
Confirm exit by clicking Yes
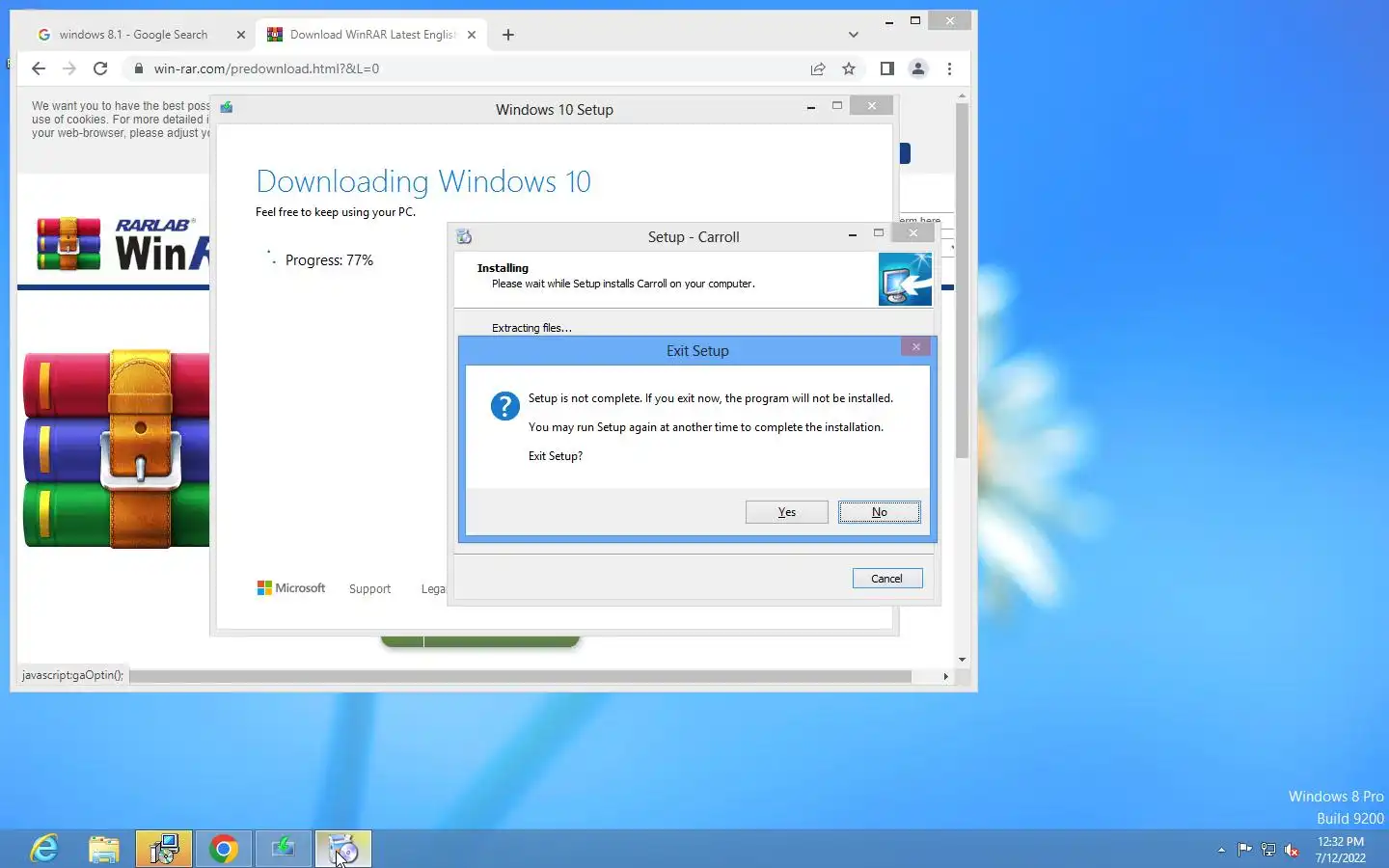click(786, 512)
